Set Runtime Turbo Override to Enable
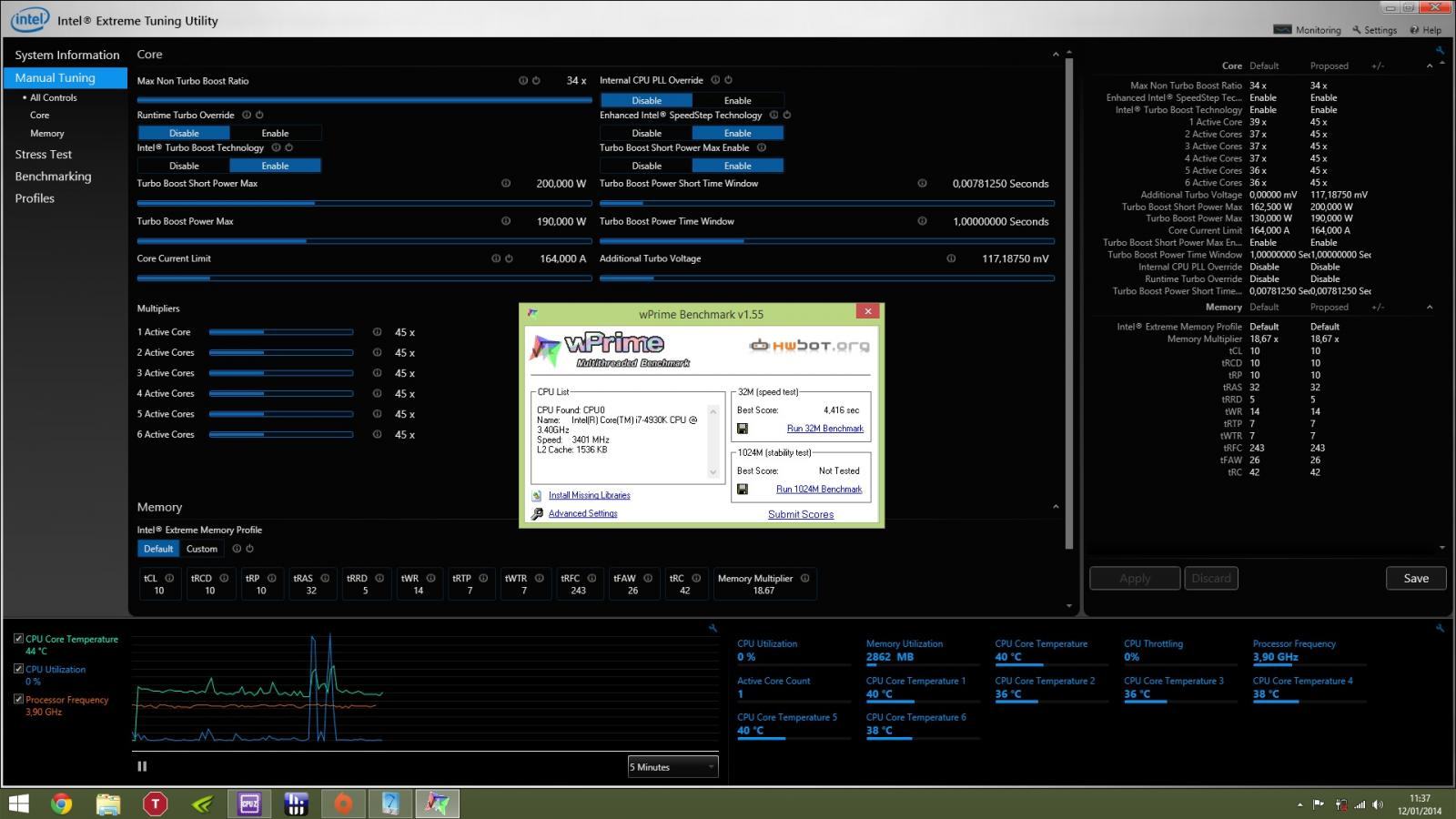Image resolution: width=1456 pixels, height=819 pixels. coord(275,133)
